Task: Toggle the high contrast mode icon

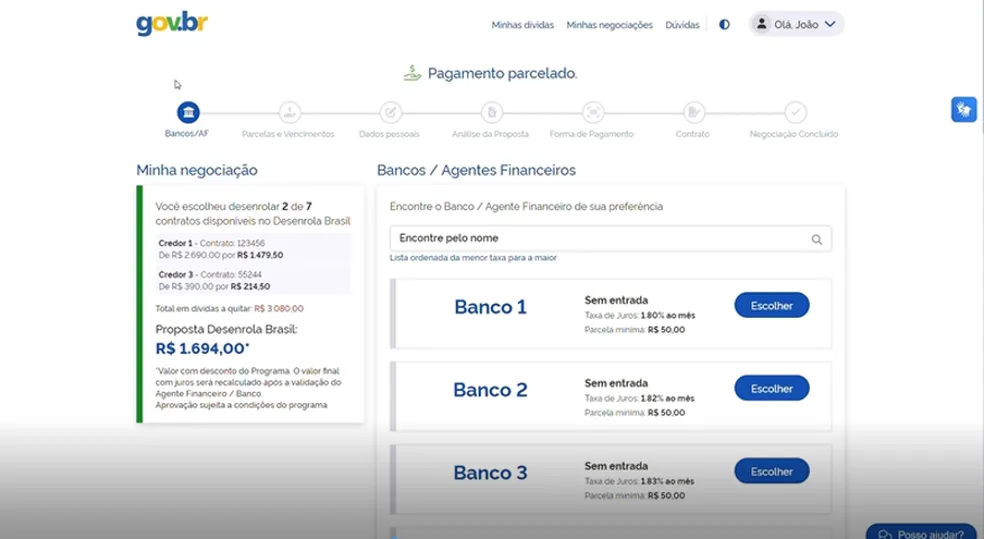Action: pos(724,24)
